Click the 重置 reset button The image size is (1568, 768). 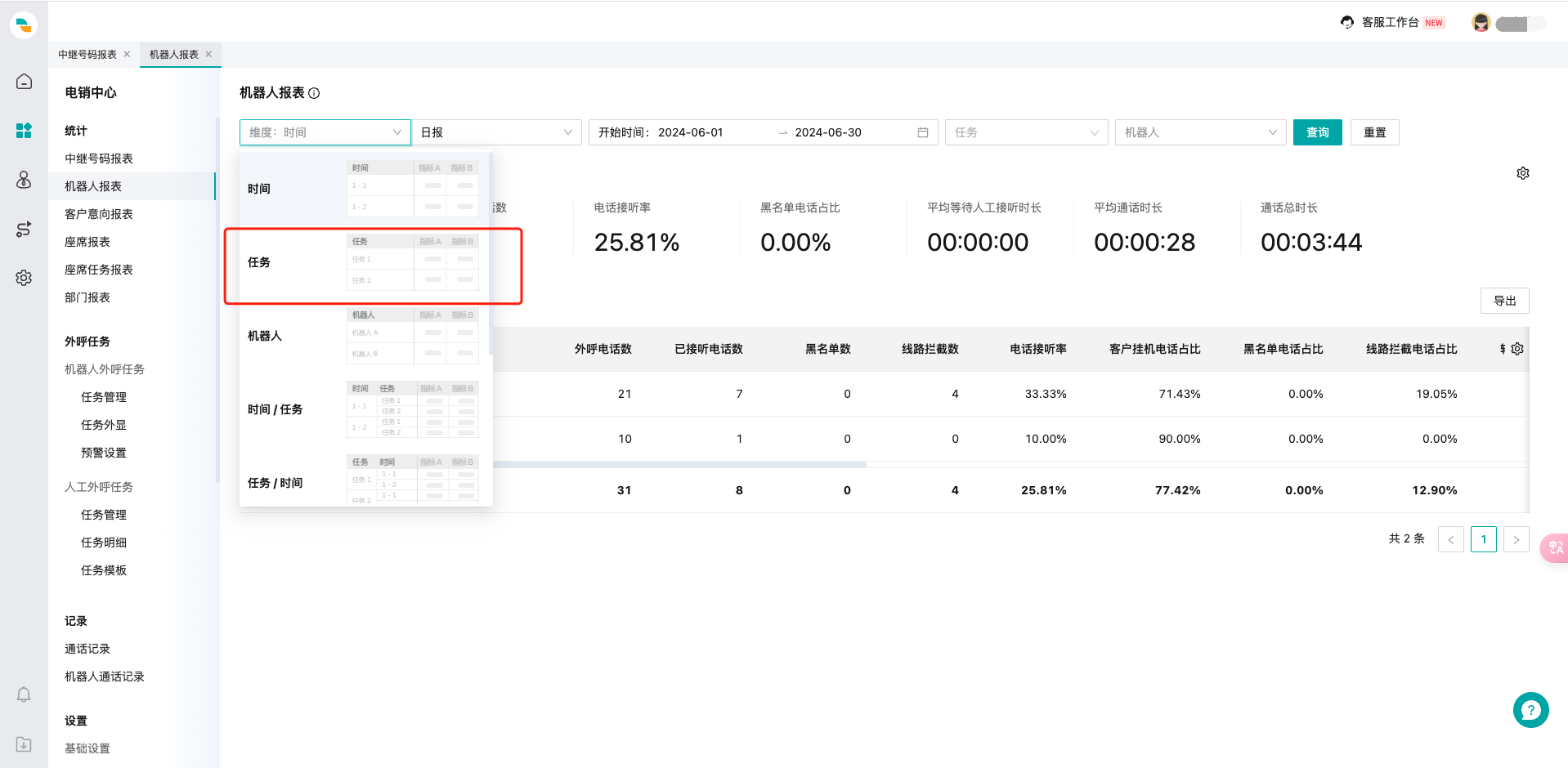click(1375, 132)
